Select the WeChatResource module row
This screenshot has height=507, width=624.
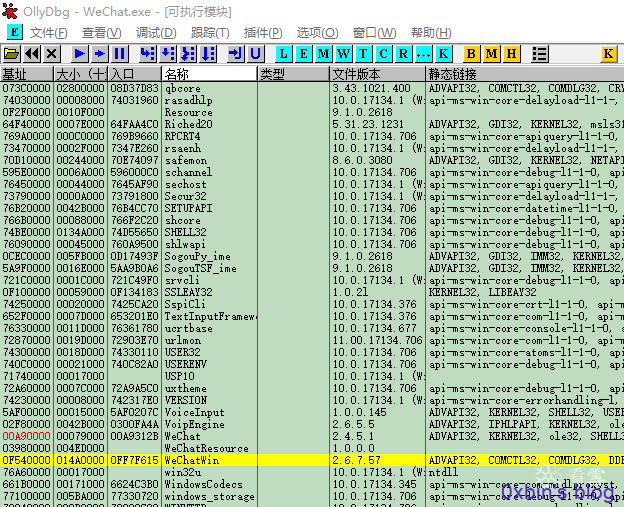312,448
